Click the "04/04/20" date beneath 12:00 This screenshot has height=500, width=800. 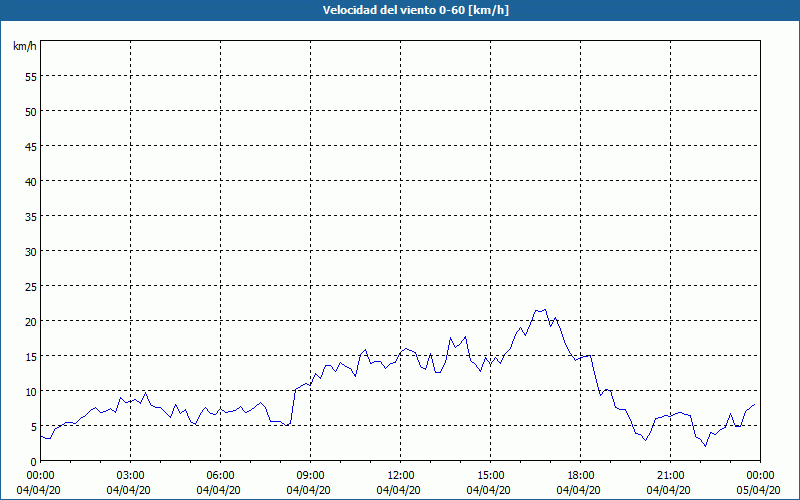[398, 490]
